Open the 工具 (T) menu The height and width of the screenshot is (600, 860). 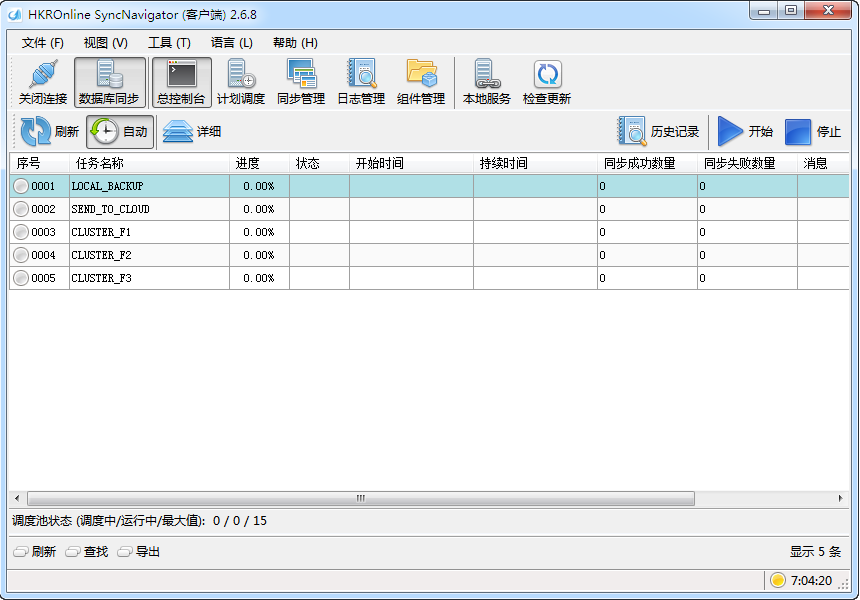click(169, 43)
